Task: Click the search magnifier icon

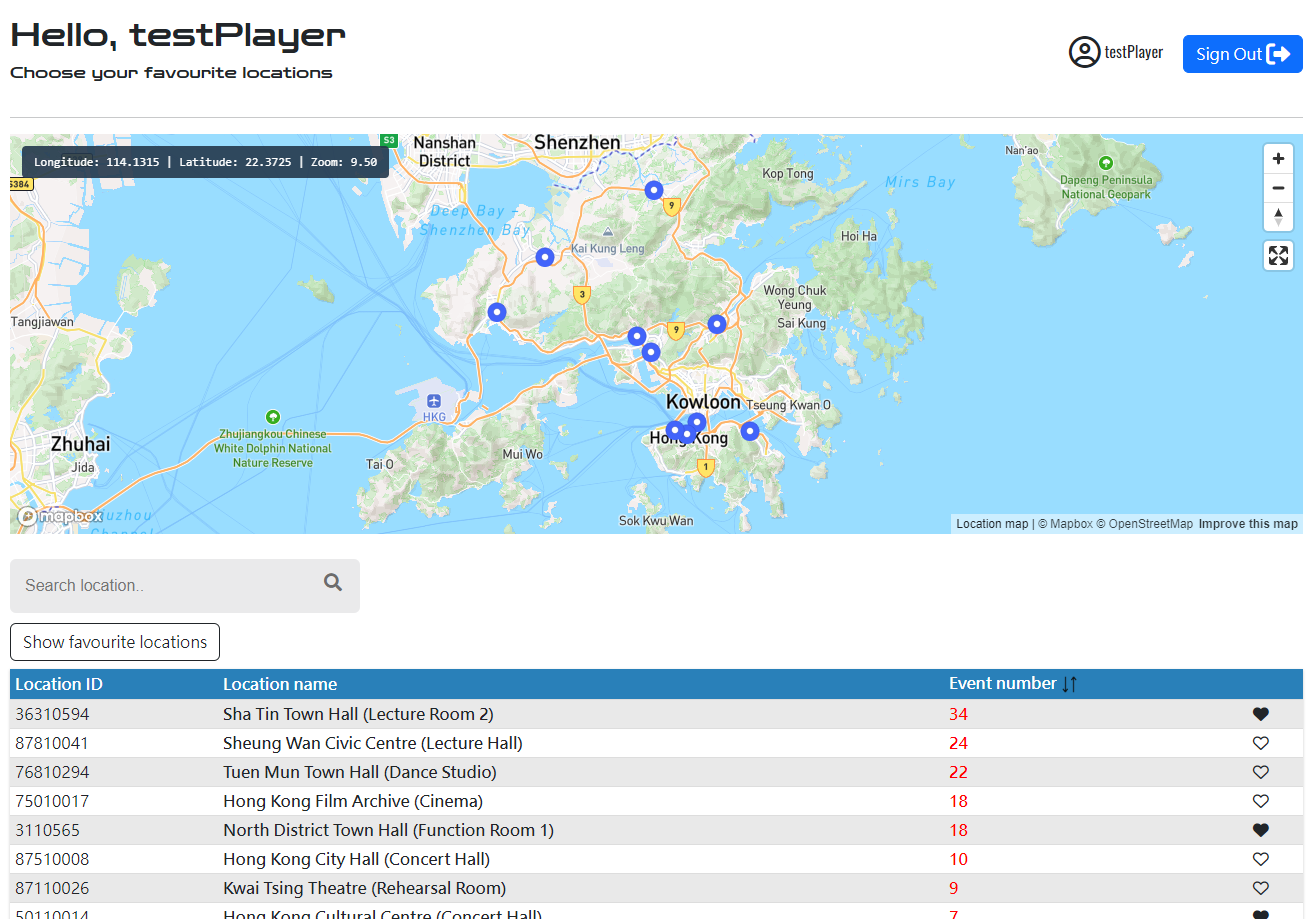Action: pyautogui.click(x=333, y=583)
